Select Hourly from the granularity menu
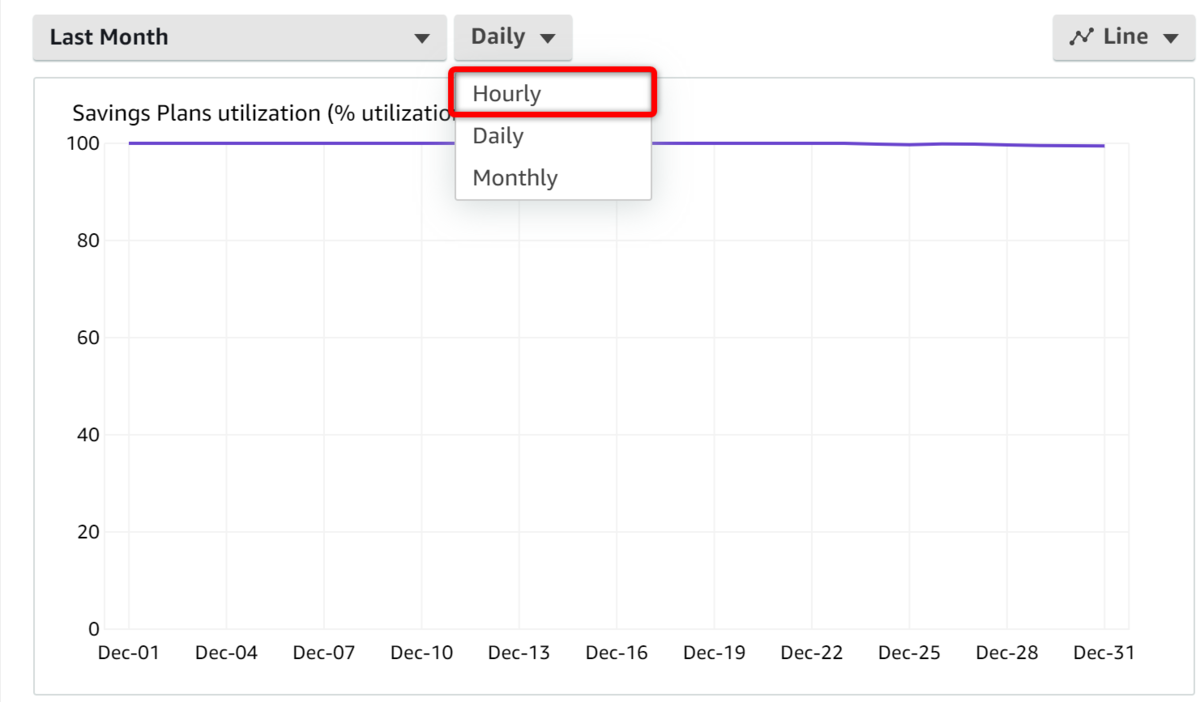Image resolution: width=1200 pixels, height=702 pixels. [x=553, y=94]
